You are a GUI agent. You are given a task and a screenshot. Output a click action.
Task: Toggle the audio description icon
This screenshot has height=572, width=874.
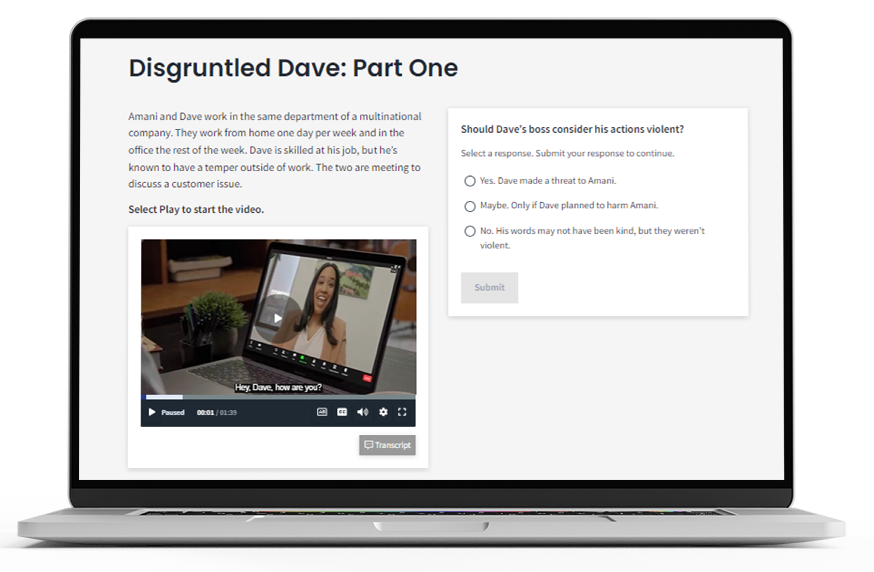click(x=322, y=411)
